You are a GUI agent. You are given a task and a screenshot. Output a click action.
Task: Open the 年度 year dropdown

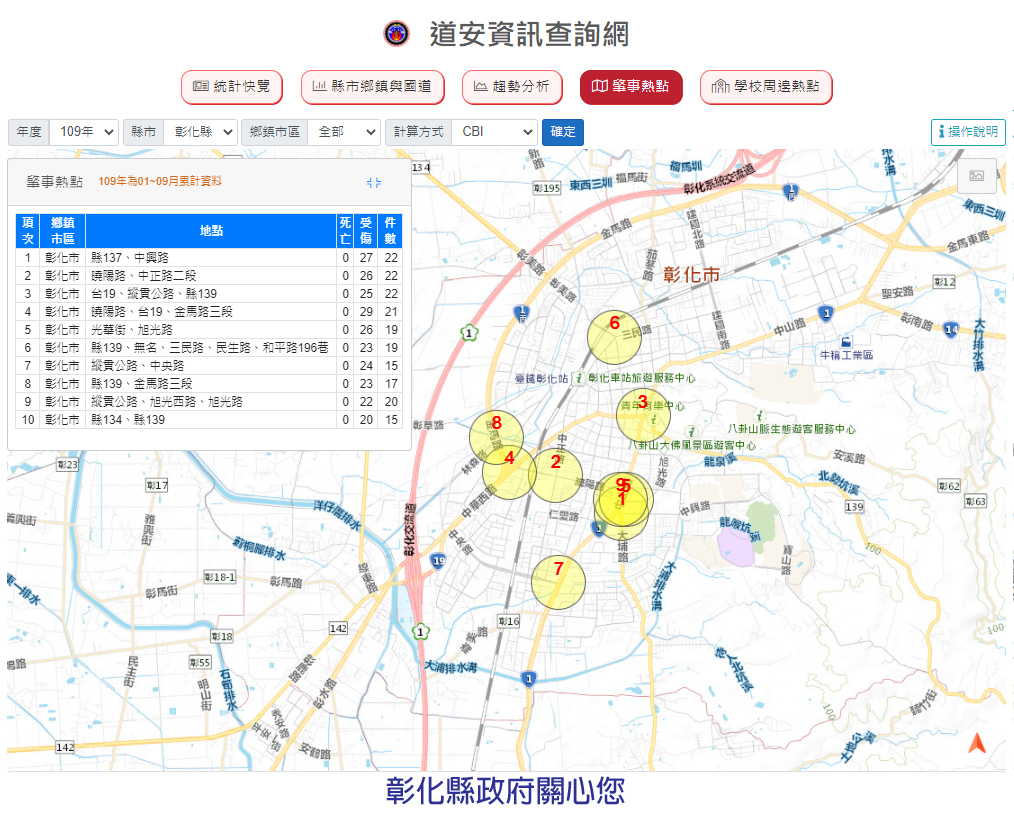point(84,132)
